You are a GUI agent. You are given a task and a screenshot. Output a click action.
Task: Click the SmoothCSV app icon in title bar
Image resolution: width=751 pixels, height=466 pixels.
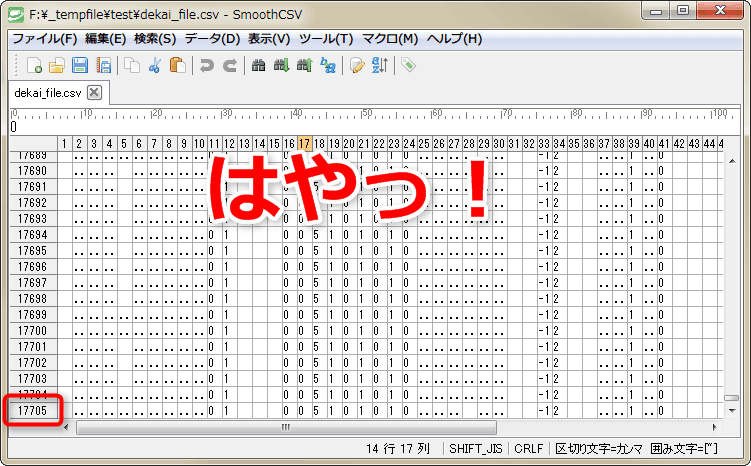(x=16, y=14)
